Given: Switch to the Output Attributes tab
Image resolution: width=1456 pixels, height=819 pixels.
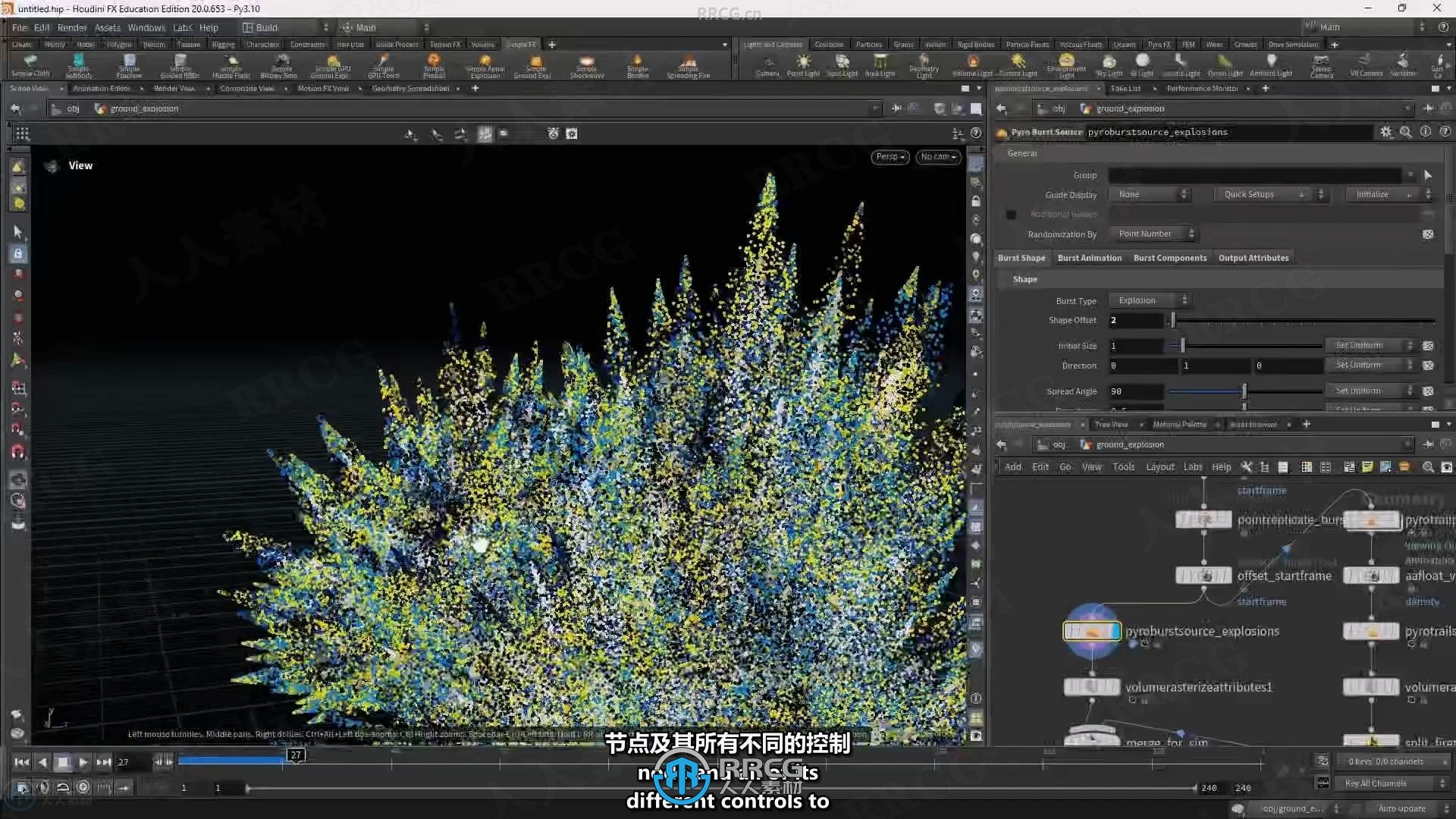Looking at the screenshot, I should [1254, 258].
